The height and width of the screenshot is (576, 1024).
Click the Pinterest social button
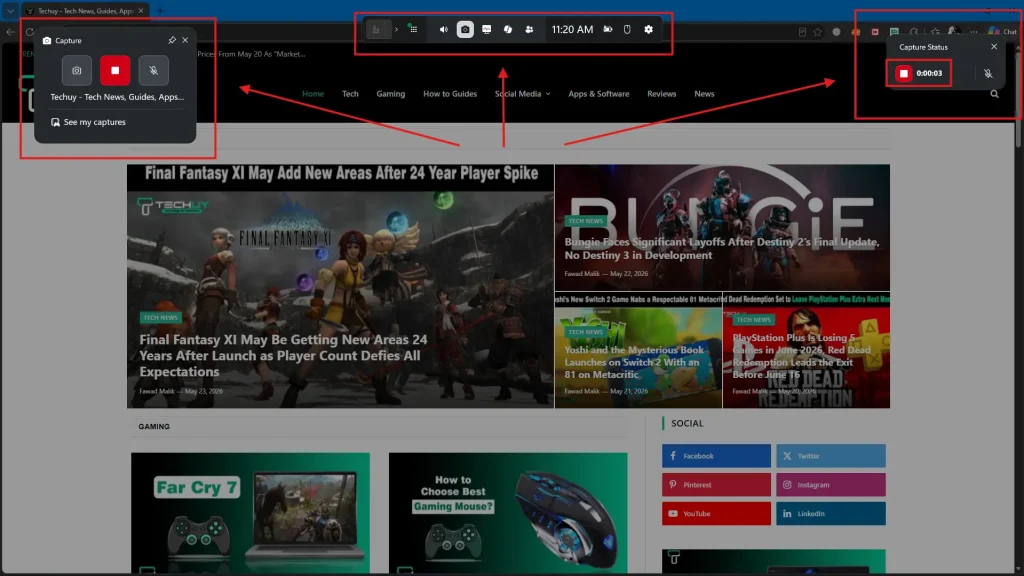(x=716, y=485)
